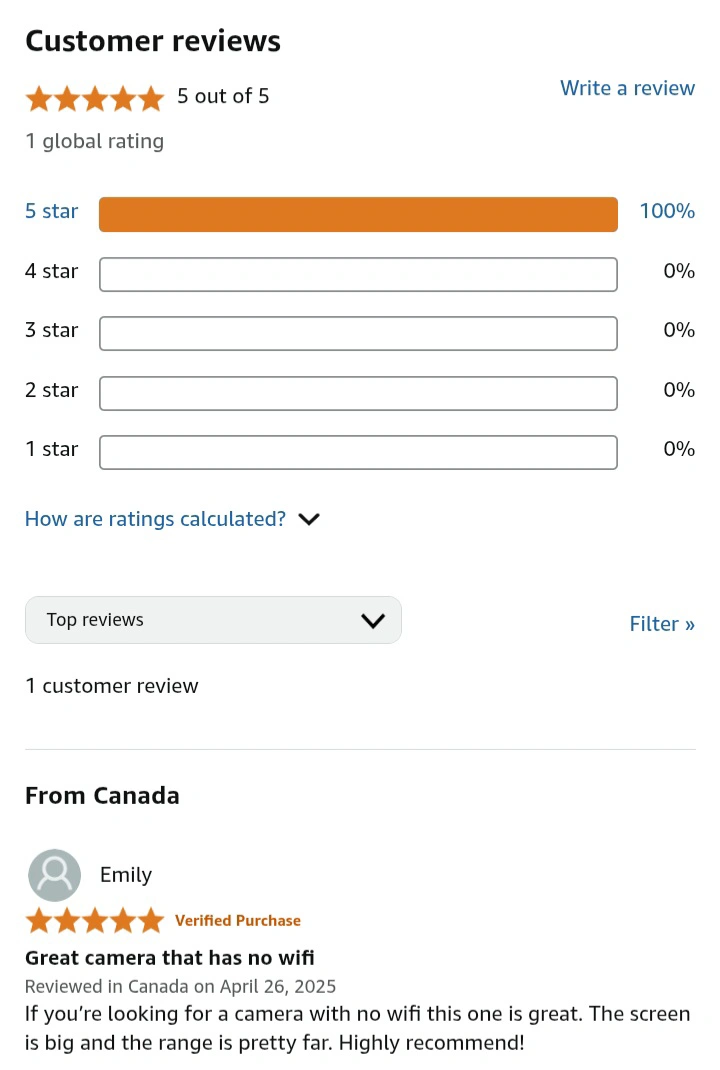Open the Top reviews sort dropdown

(x=213, y=620)
